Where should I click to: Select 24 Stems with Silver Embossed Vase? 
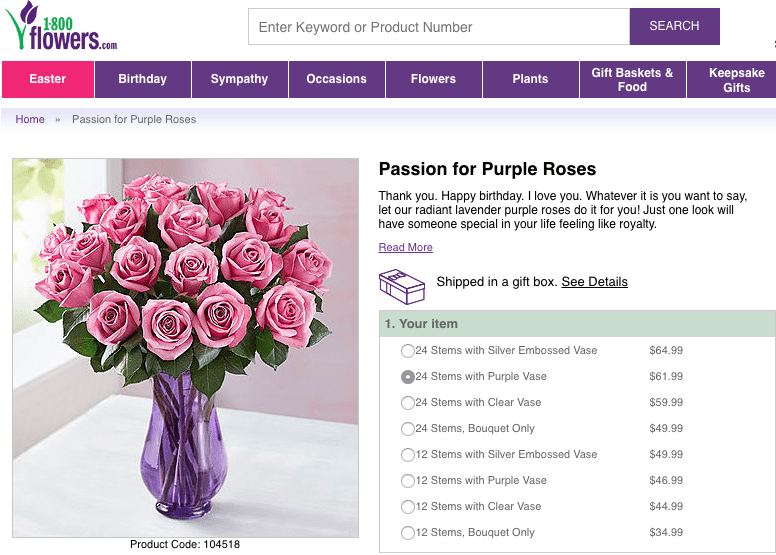click(408, 351)
